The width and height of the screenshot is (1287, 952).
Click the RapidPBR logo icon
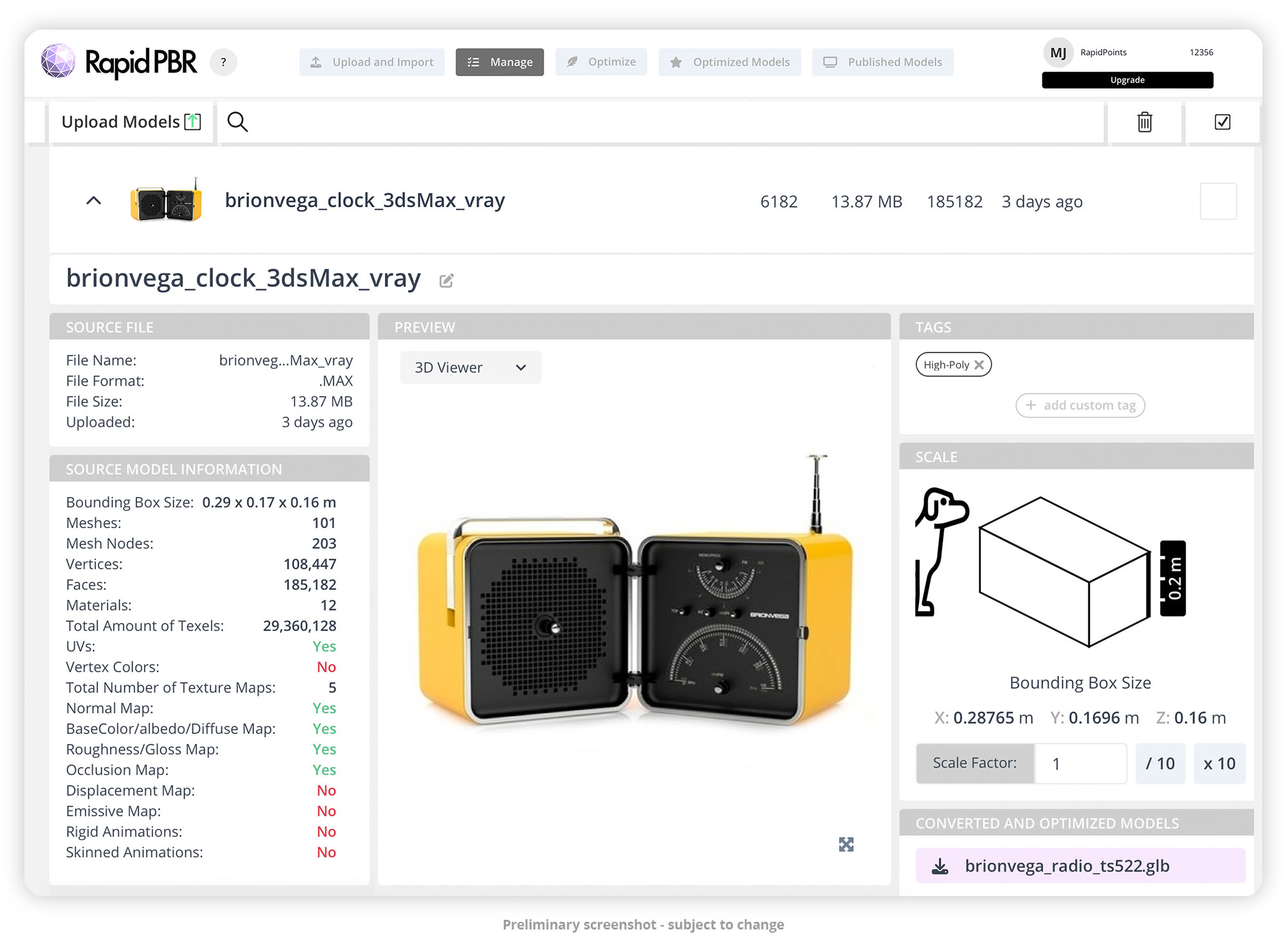(x=59, y=62)
